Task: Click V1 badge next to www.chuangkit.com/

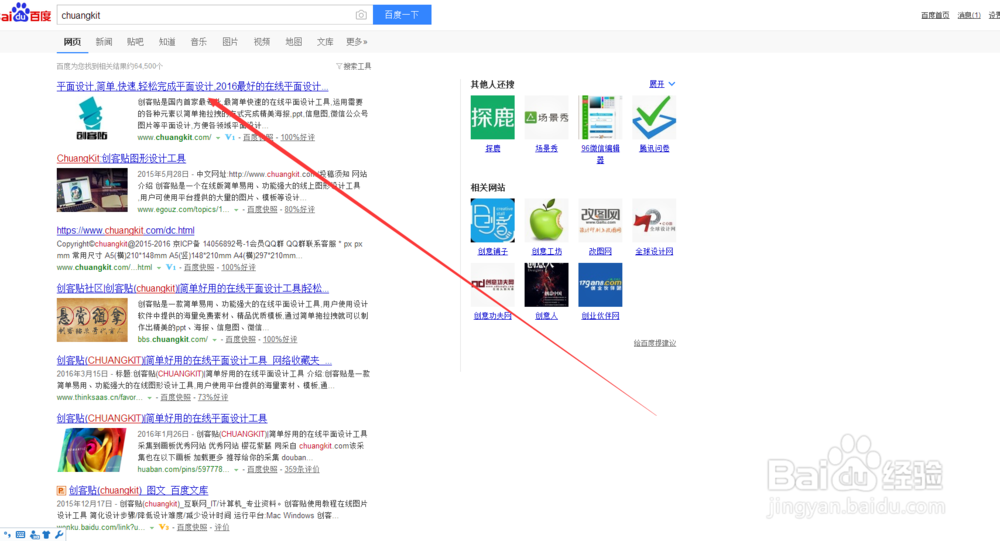Action: click(x=230, y=137)
